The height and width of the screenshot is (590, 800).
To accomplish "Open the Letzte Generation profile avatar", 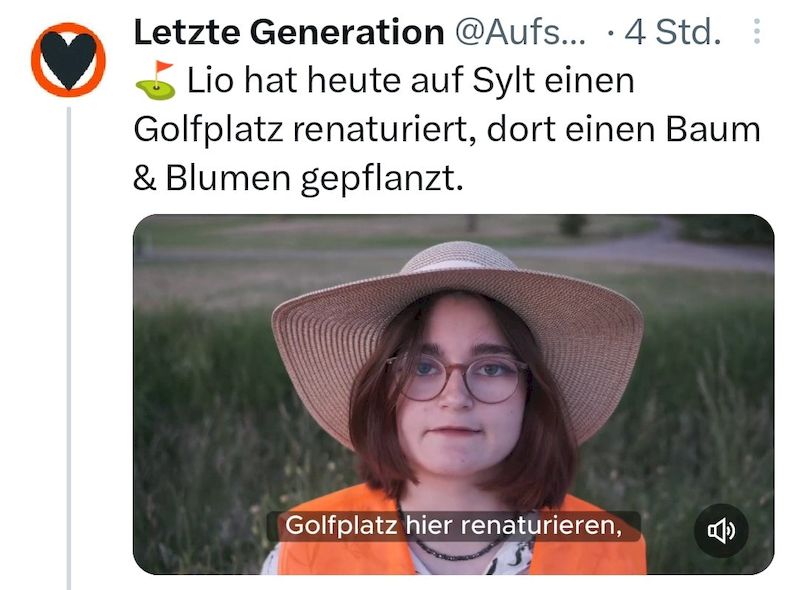I will 68,60.
